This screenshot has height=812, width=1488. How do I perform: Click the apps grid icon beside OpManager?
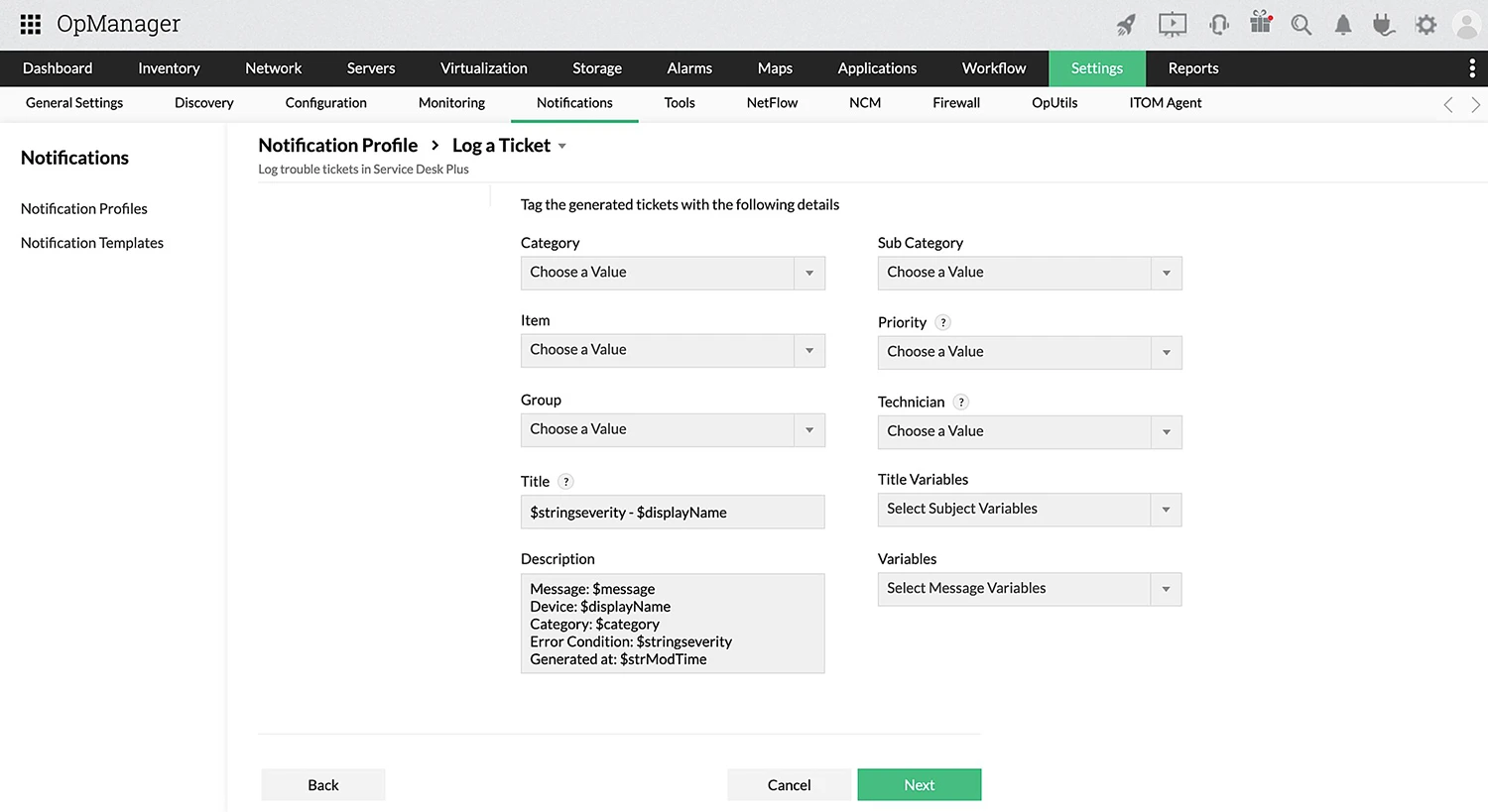(x=30, y=24)
